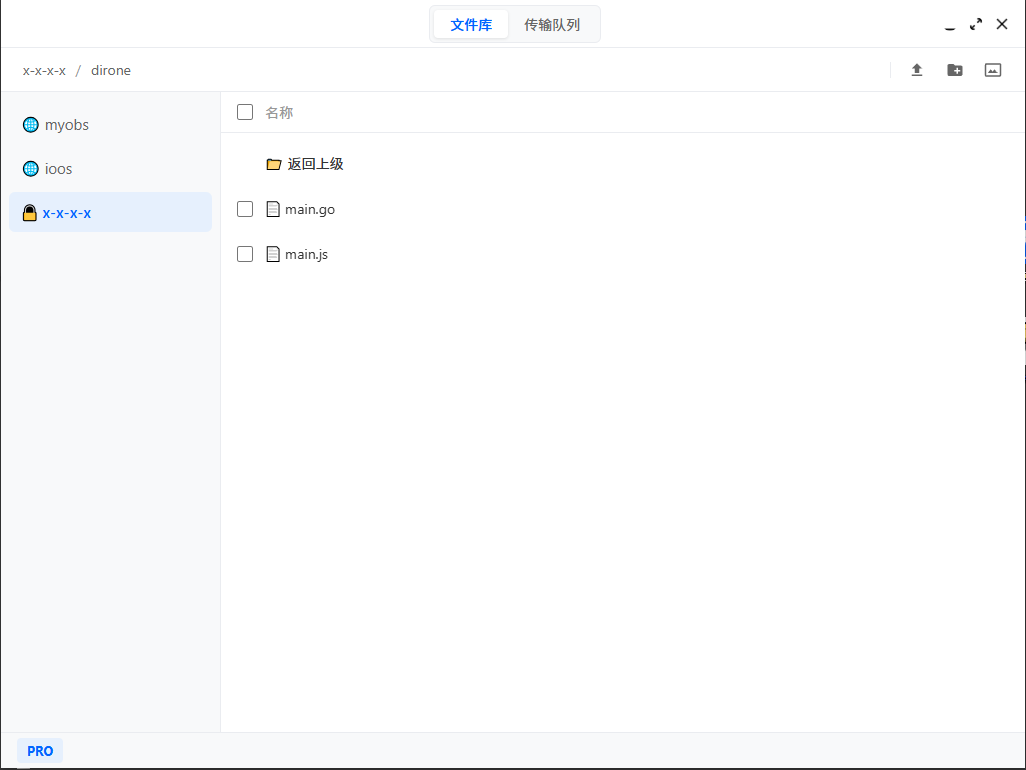Click the main.go file icon
1026x770 pixels.
(273, 209)
